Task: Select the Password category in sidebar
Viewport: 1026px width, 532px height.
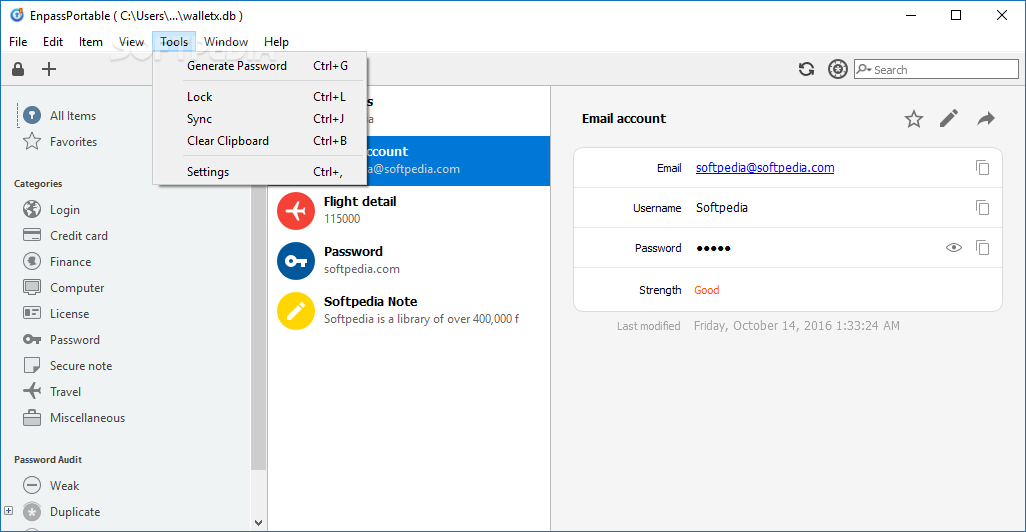Action: coord(62,340)
